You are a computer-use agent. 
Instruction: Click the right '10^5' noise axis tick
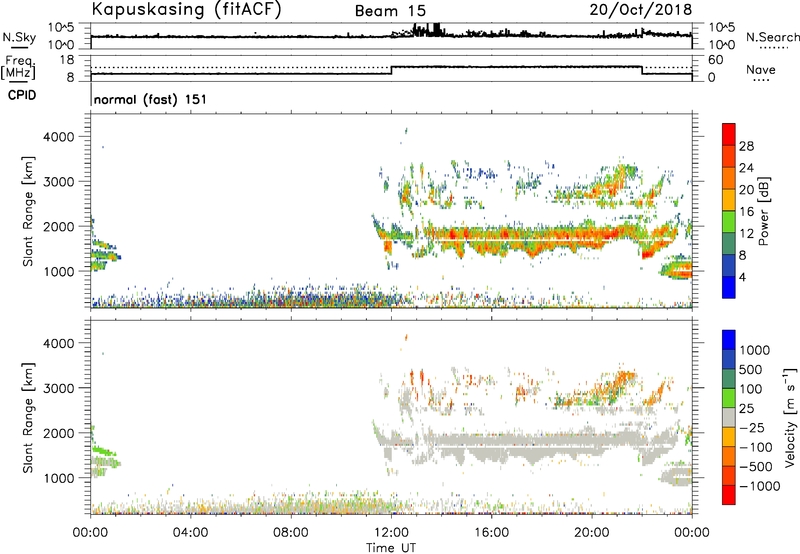coord(721,27)
